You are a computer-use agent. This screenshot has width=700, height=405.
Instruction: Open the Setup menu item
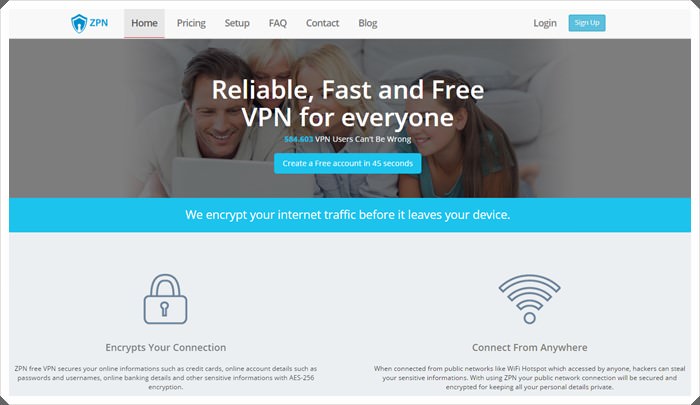pyautogui.click(x=237, y=23)
